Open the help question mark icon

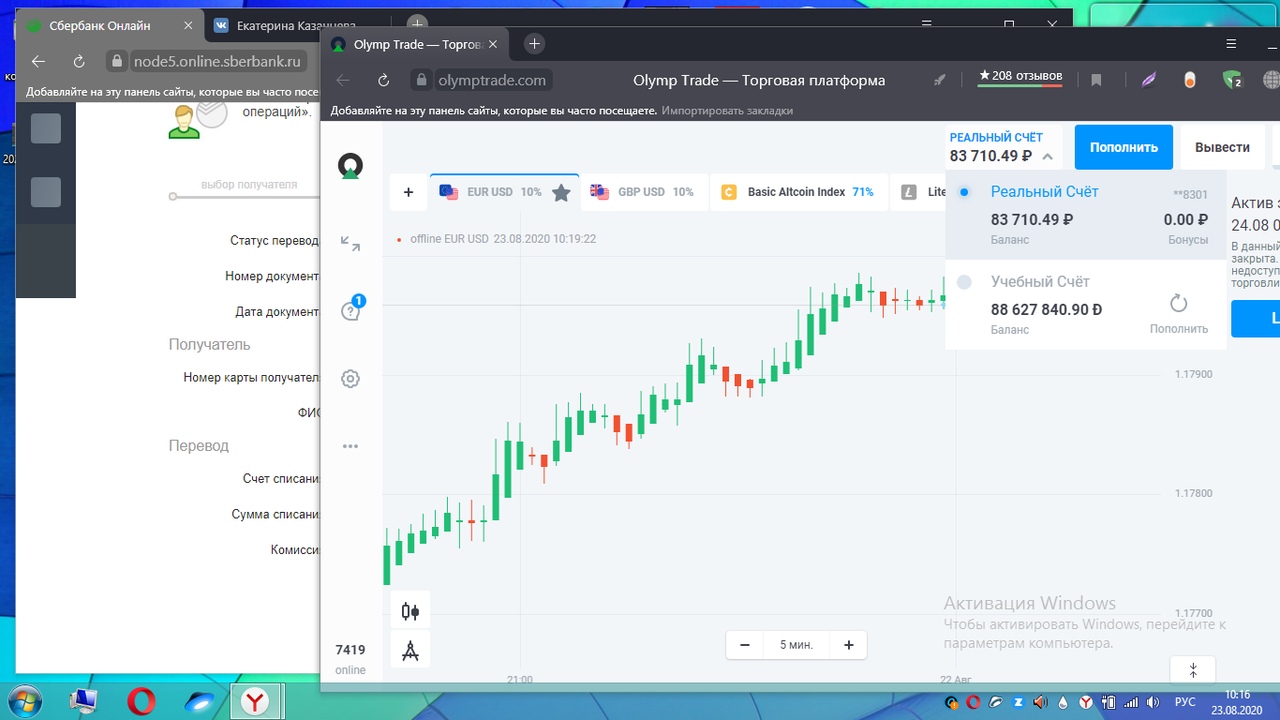pos(350,311)
